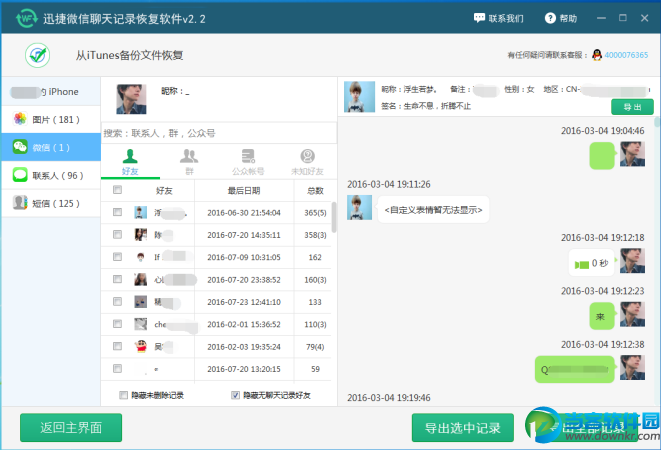This screenshot has width=661, height=450.
Task: Click the 好友 column header
Action: 164,191
